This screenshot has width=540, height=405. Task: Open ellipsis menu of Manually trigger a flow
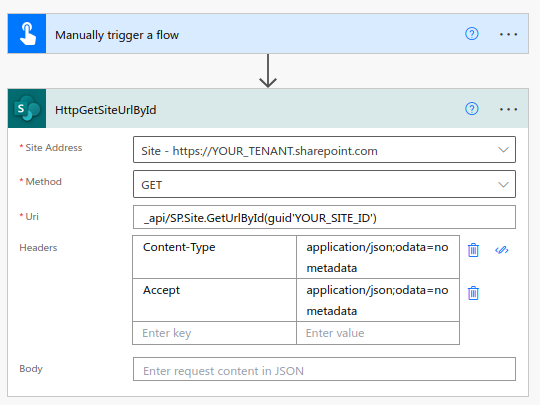(x=508, y=34)
